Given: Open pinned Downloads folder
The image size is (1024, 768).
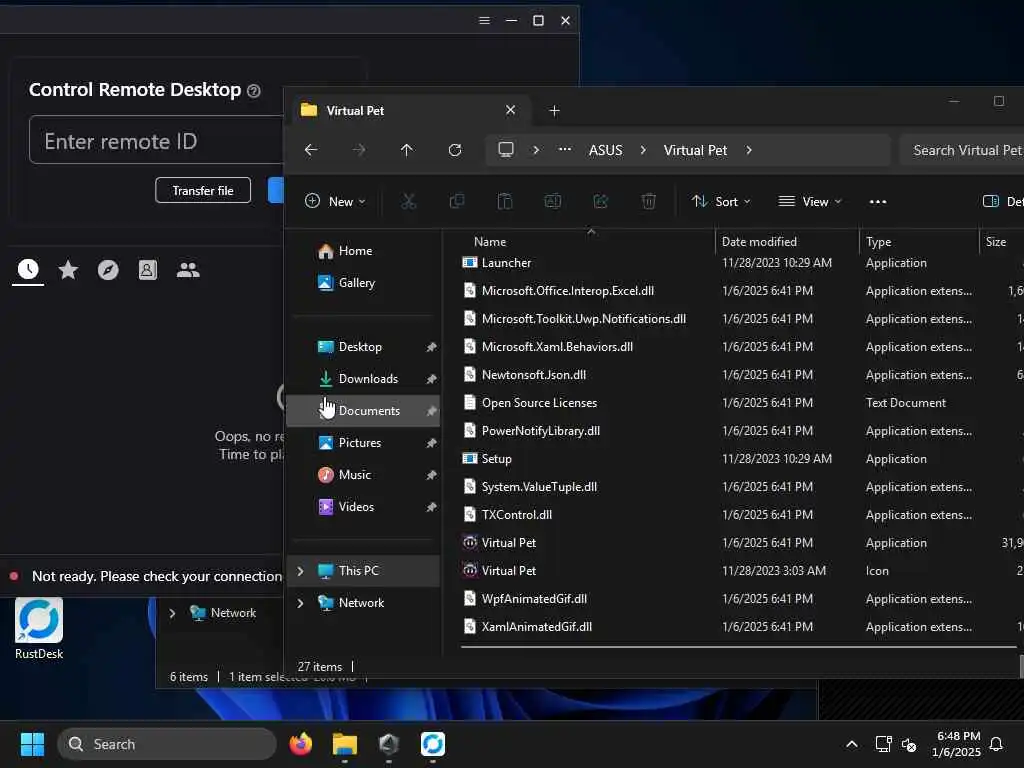Looking at the screenshot, I should tap(362, 379).
